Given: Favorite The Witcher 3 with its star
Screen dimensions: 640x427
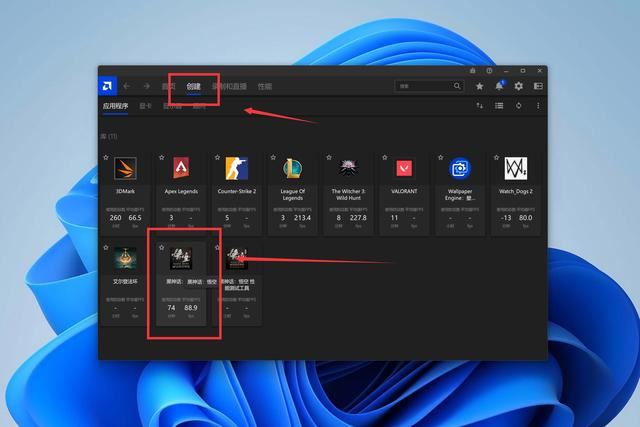Looking at the screenshot, I should coord(329,157).
